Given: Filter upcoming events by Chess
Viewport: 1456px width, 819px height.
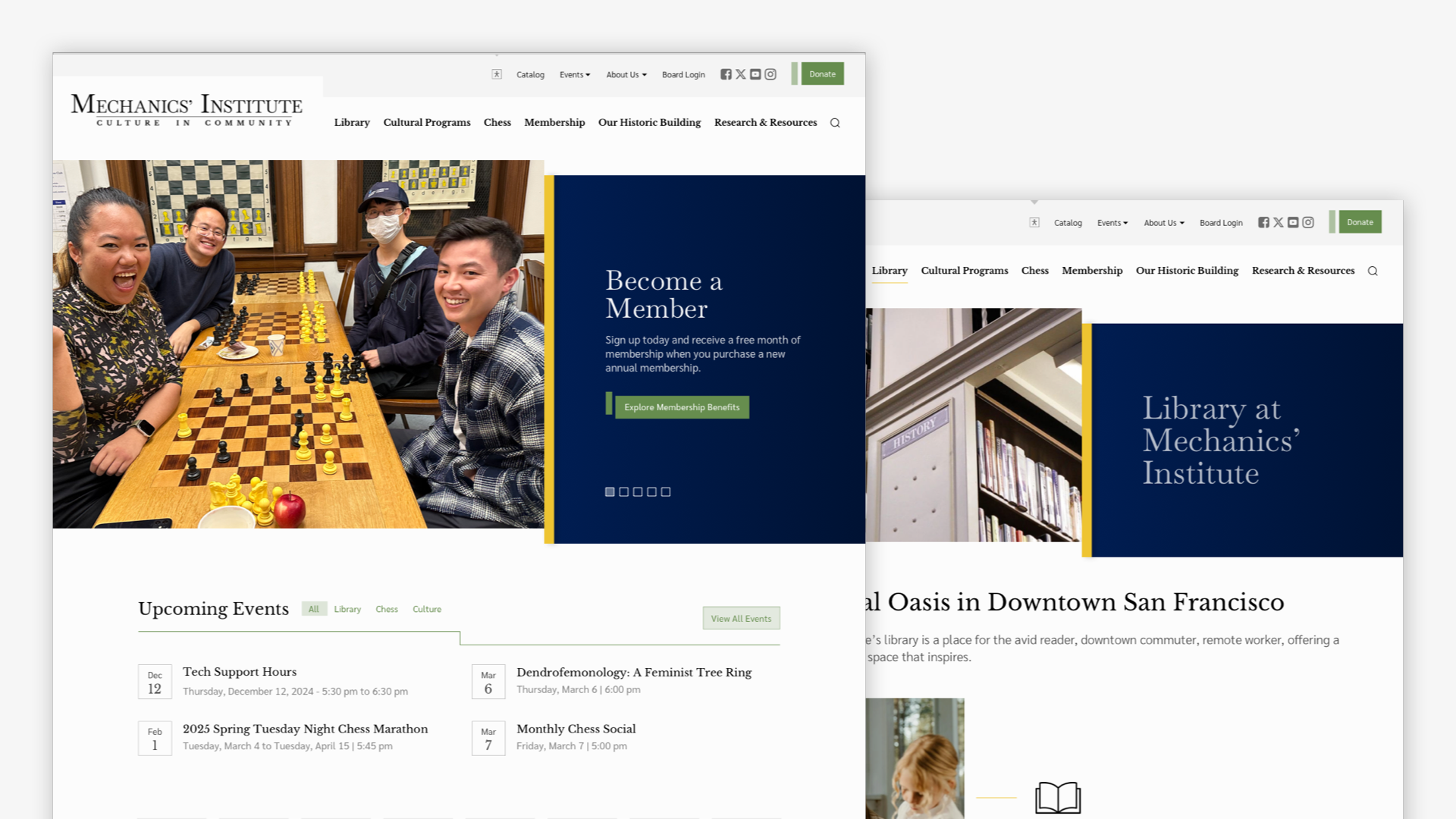Looking at the screenshot, I should click(x=387, y=609).
